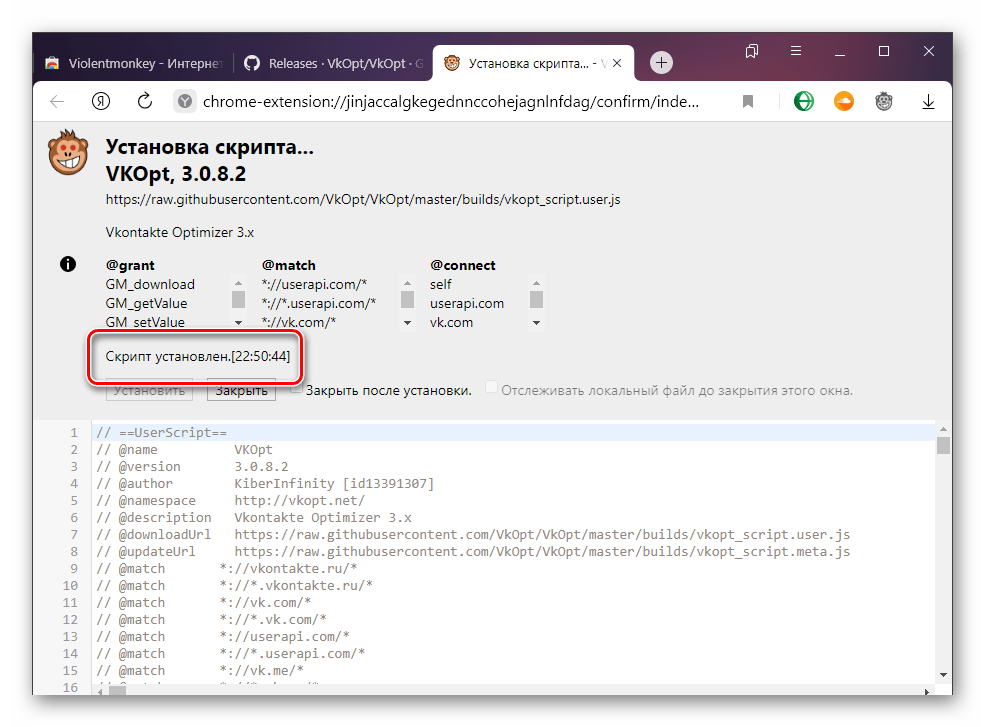Toggle Закрыть после установки checkbox
Viewport: 985px width, 727px height.
tap(296, 388)
